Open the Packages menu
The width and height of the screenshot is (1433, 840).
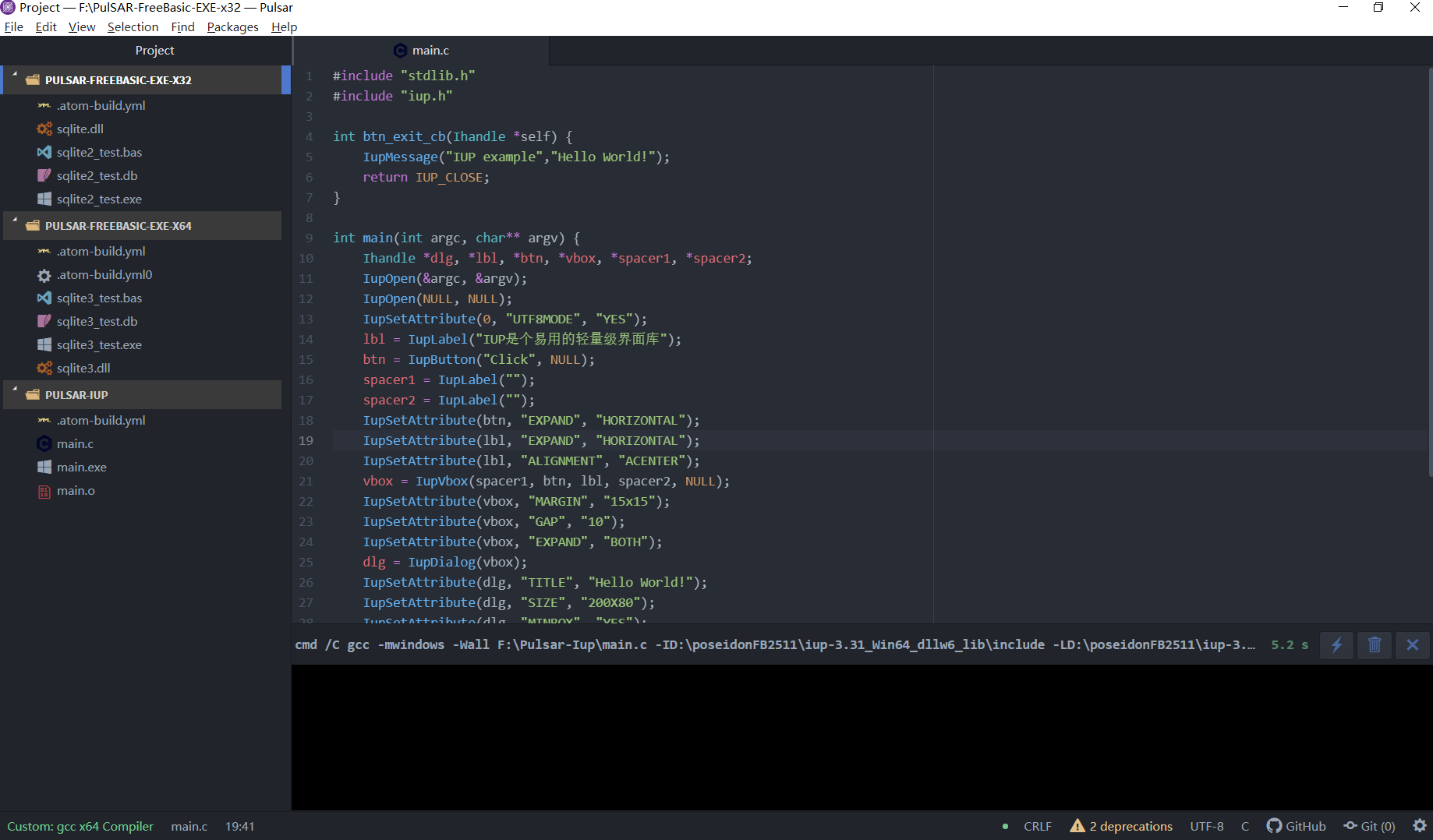232,26
